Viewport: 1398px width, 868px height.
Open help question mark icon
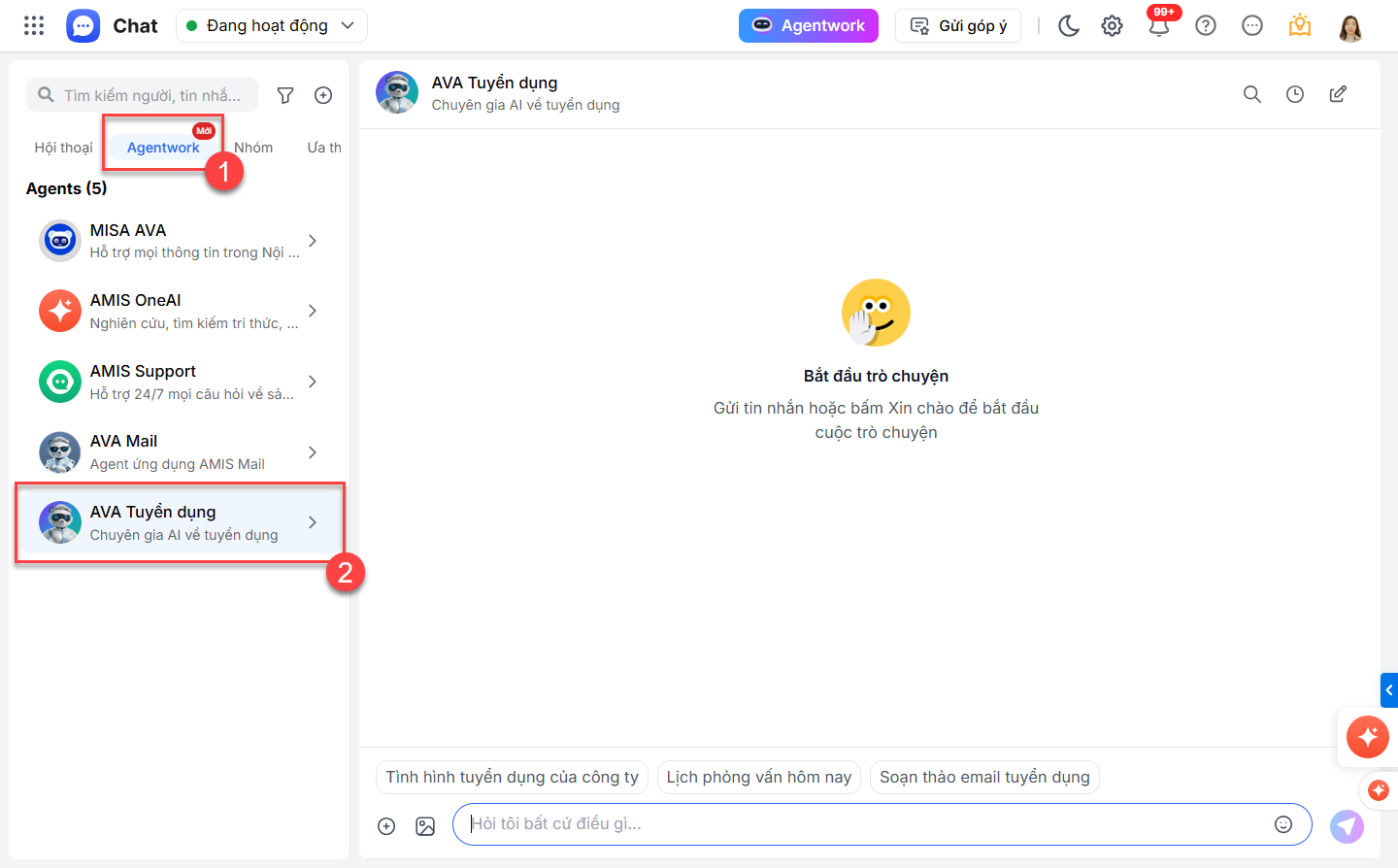[1206, 25]
